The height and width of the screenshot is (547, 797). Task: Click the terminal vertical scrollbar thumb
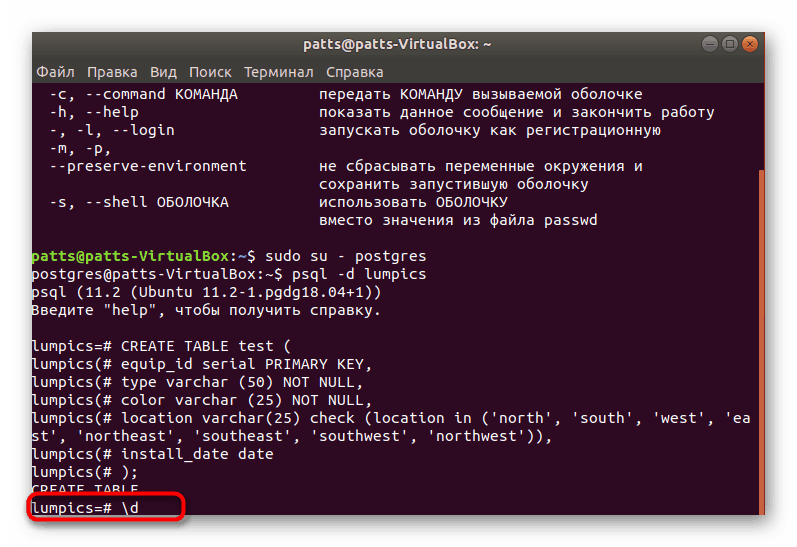[x=761, y=342]
